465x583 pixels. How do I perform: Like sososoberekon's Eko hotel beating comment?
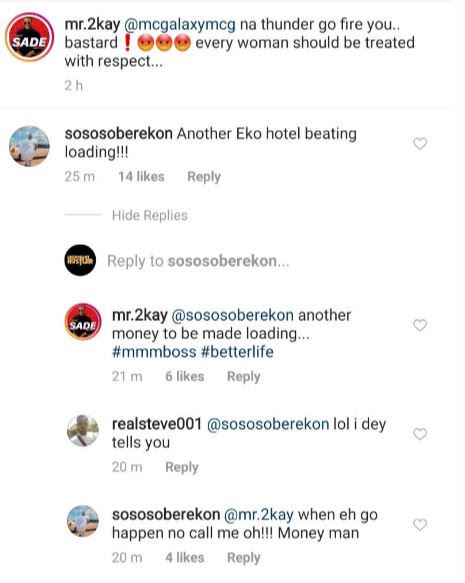coord(420,144)
